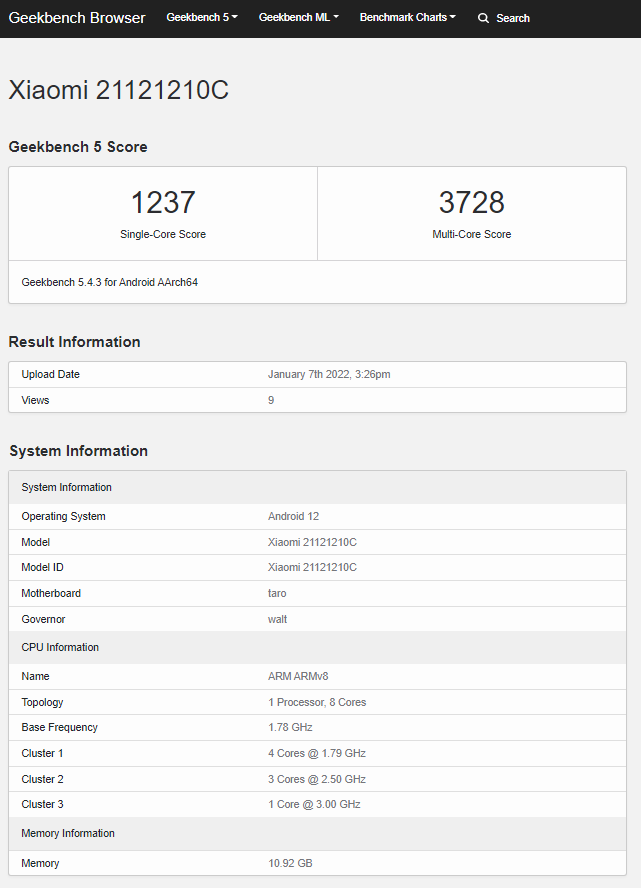The height and width of the screenshot is (888, 641).
Task: Select the Views count value 9
Action: coord(271,400)
